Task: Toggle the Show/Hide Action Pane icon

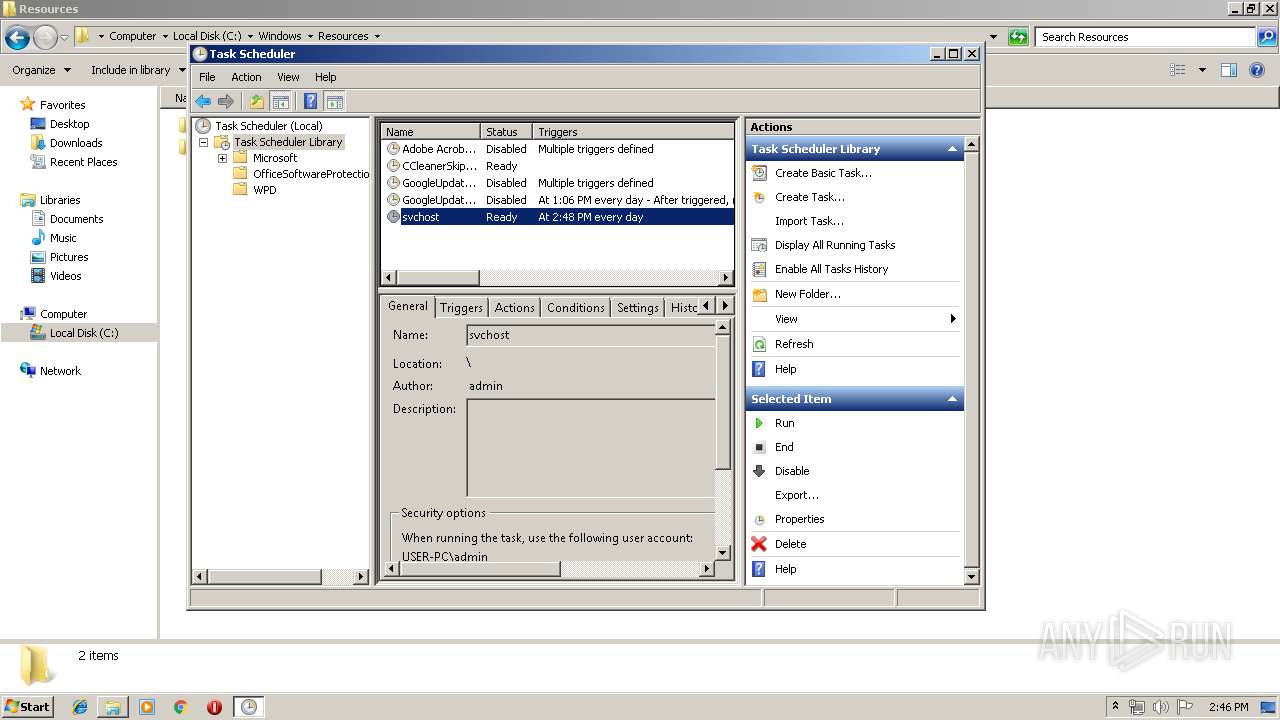Action: point(335,101)
